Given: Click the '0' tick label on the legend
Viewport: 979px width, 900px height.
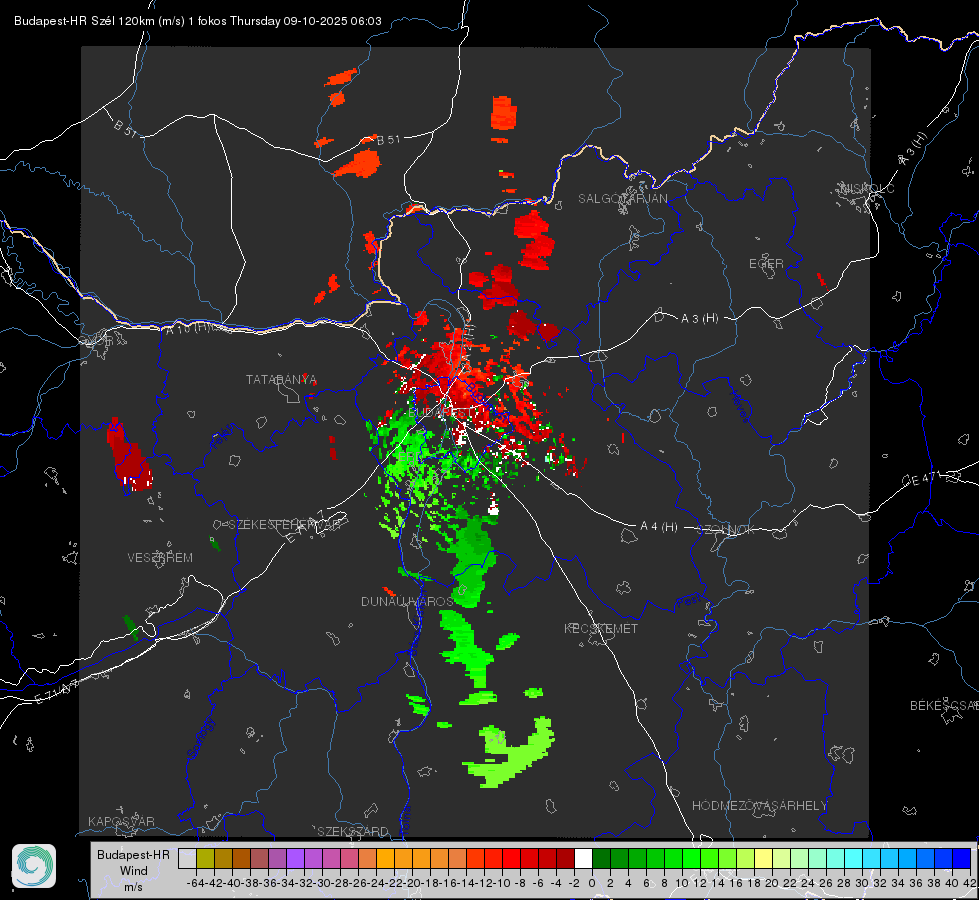Looking at the screenshot, I should 592,883.
